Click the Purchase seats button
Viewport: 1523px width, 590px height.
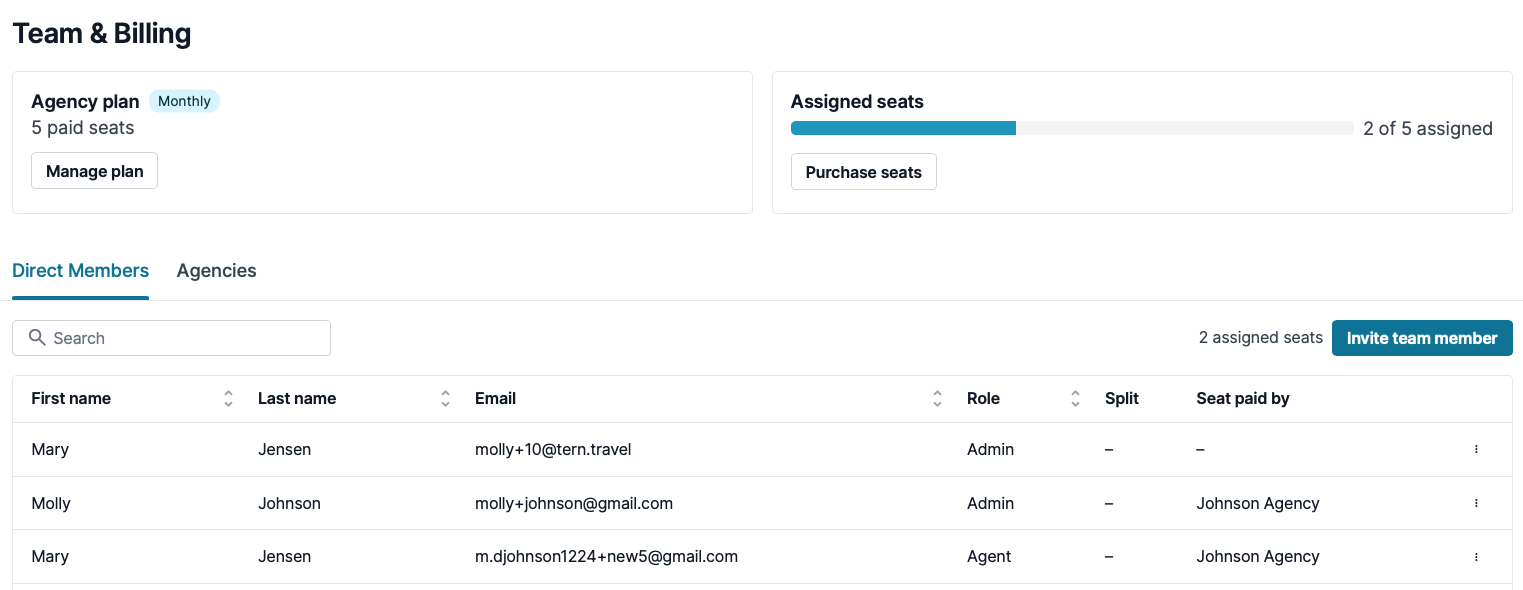point(863,172)
